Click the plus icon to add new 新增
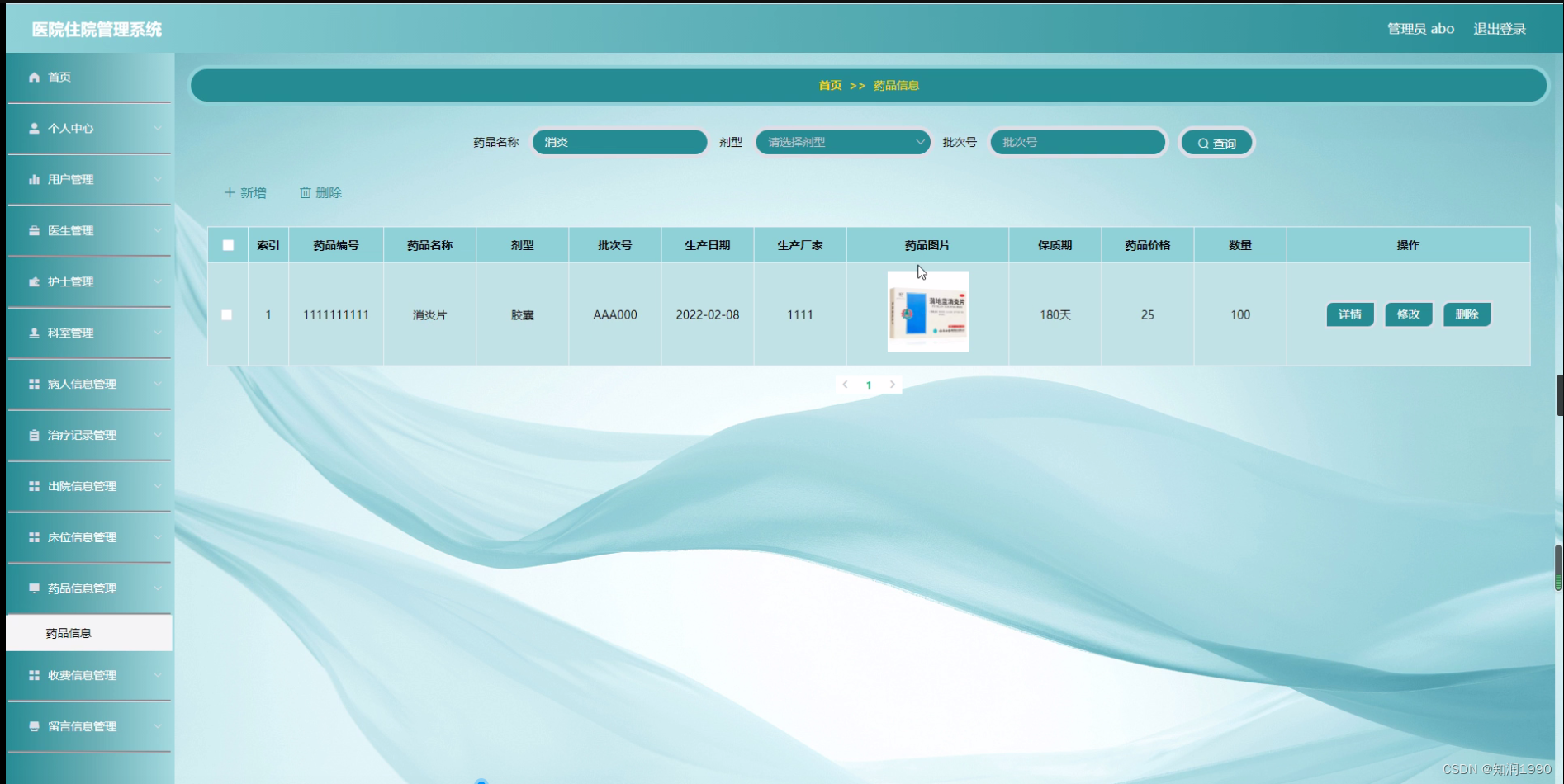This screenshot has width=1564, height=784. [230, 192]
